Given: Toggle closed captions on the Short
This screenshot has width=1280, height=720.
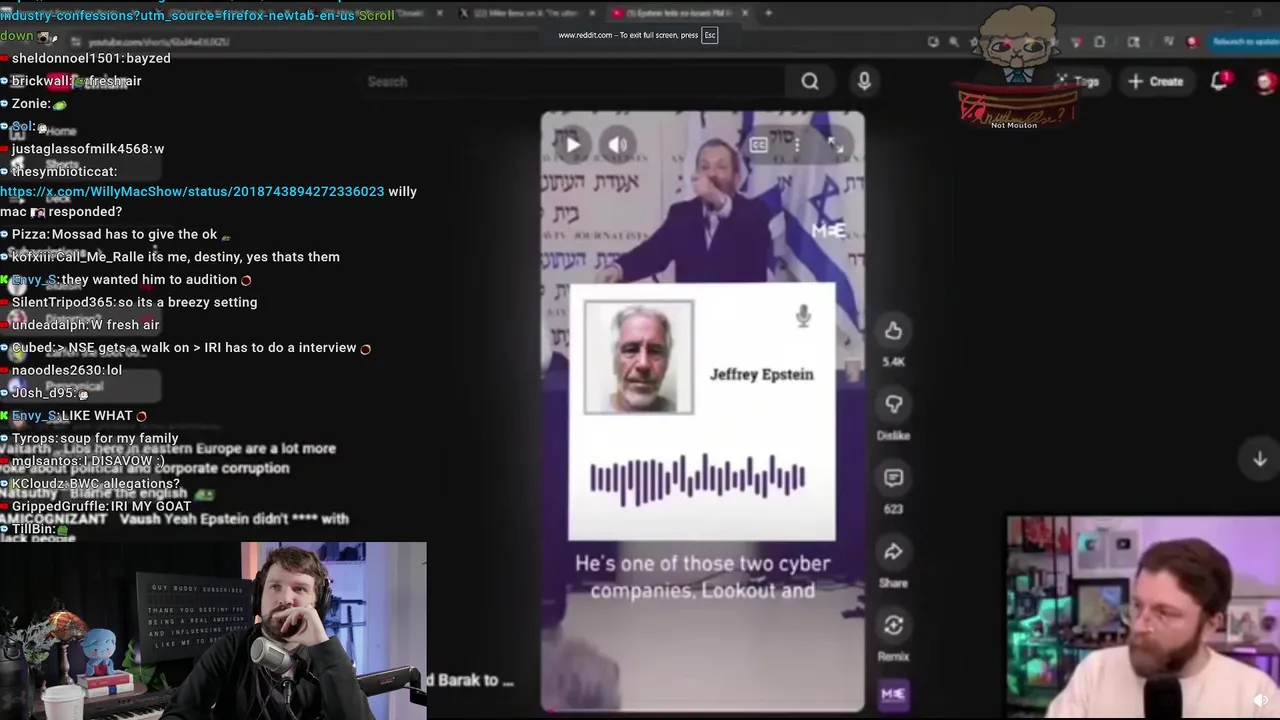Looking at the screenshot, I should tap(758, 146).
